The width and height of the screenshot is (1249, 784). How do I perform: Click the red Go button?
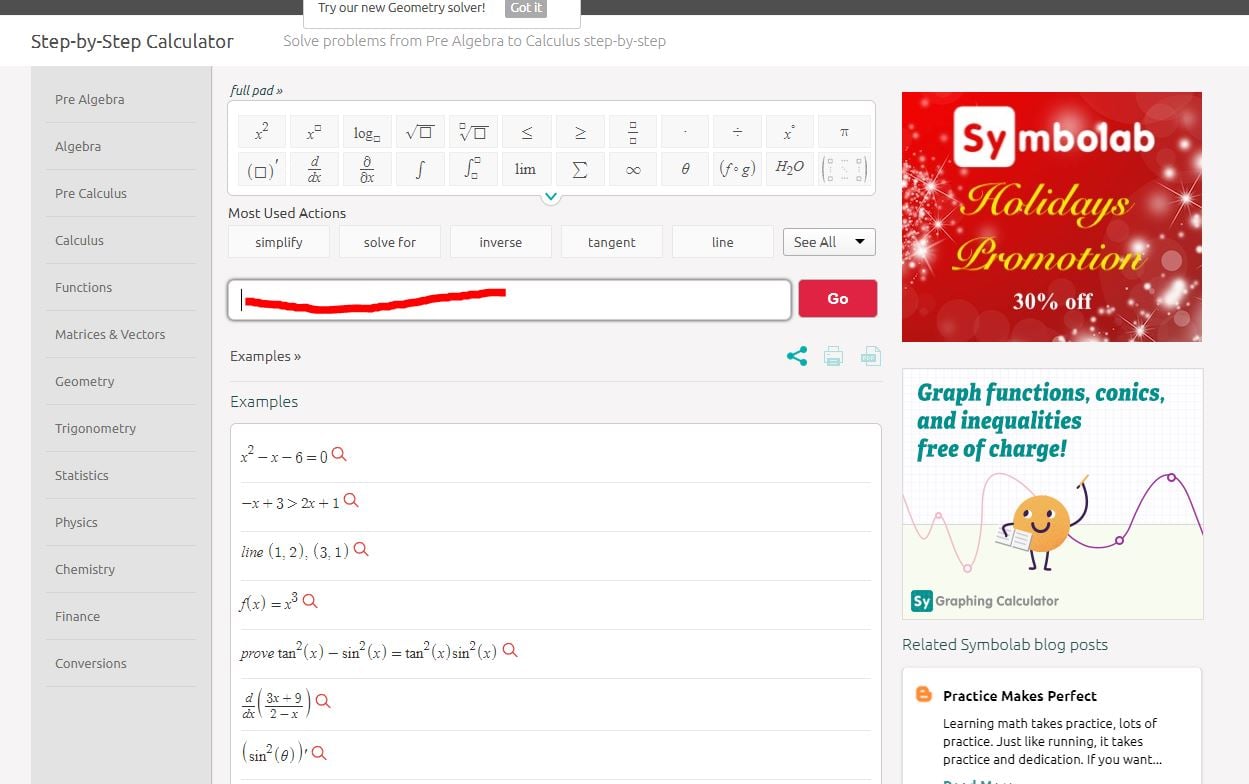pos(838,298)
